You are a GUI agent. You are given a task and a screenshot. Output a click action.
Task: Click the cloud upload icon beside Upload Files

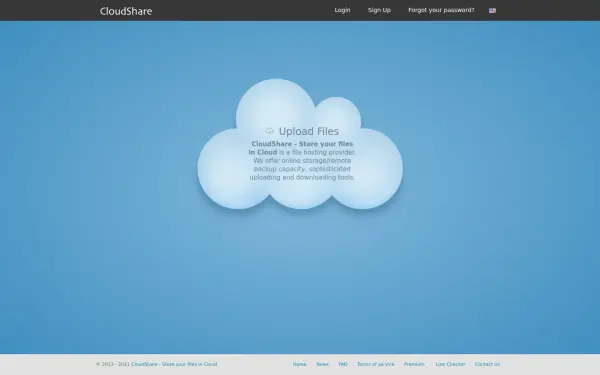269,131
